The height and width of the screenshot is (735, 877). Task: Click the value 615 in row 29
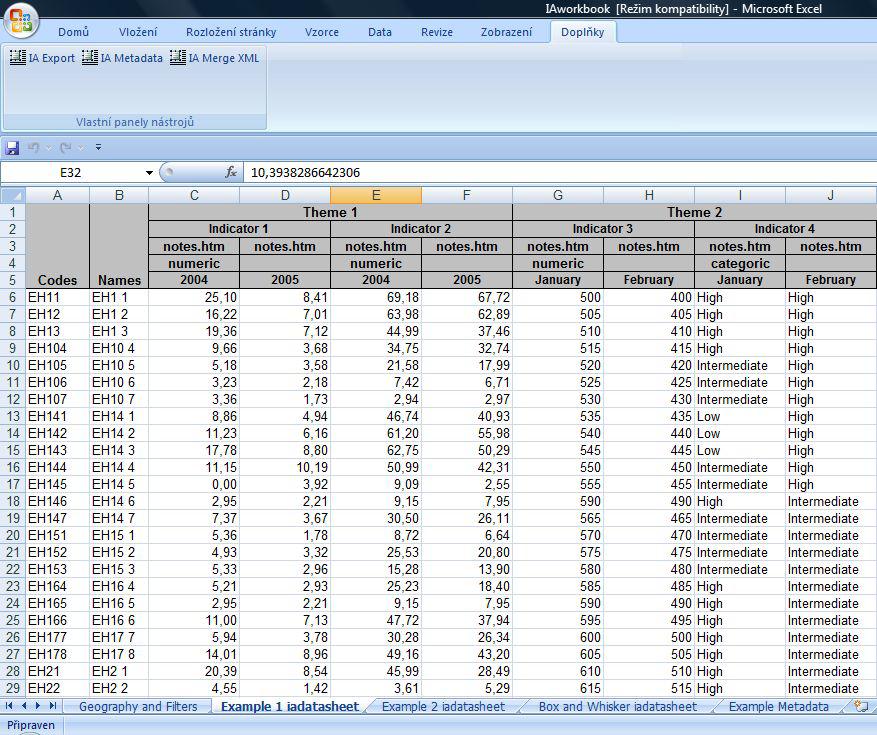(558, 688)
